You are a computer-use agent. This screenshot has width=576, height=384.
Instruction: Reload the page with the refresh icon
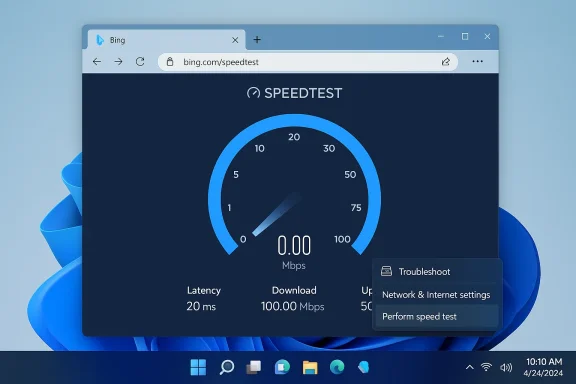tap(140, 62)
